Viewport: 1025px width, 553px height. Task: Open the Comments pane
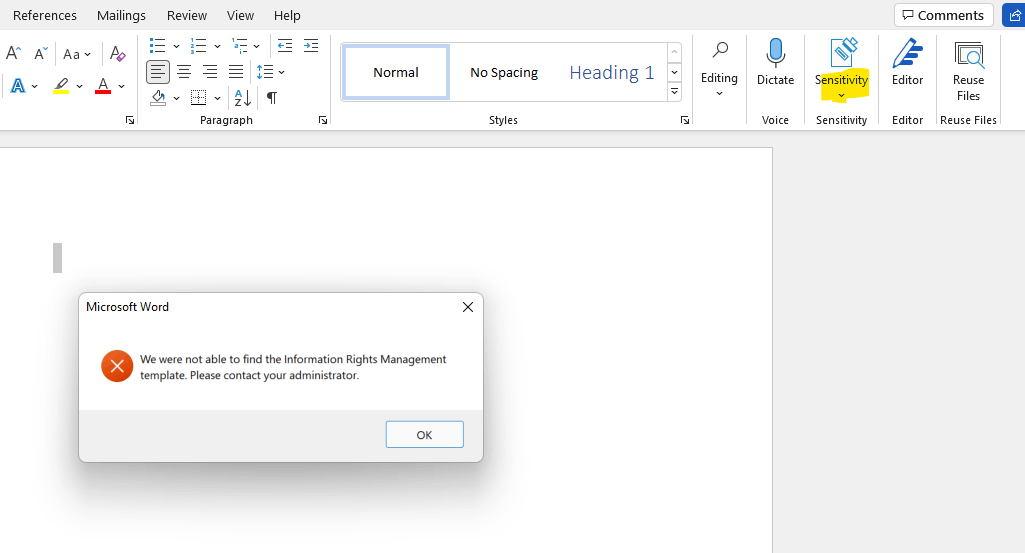coord(943,15)
